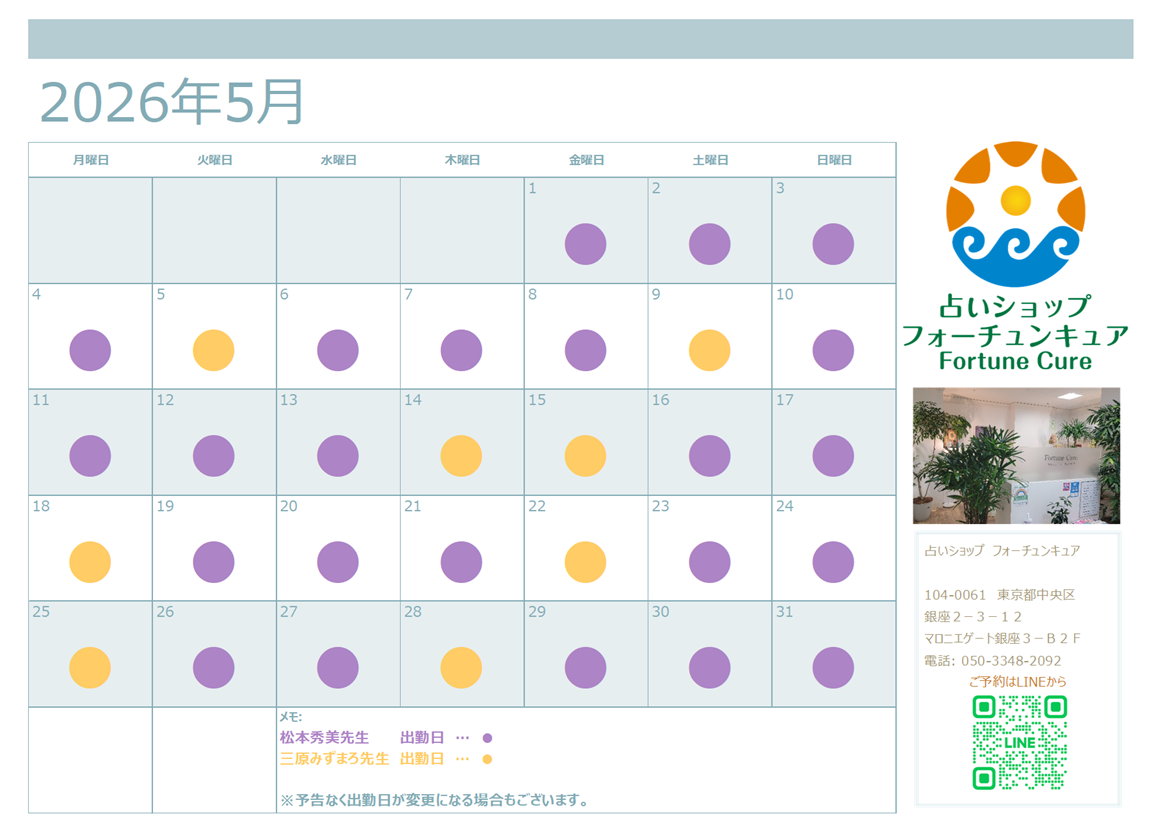
Task: Click the blue-gray banner bar at top
Action: click(x=580, y=39)
